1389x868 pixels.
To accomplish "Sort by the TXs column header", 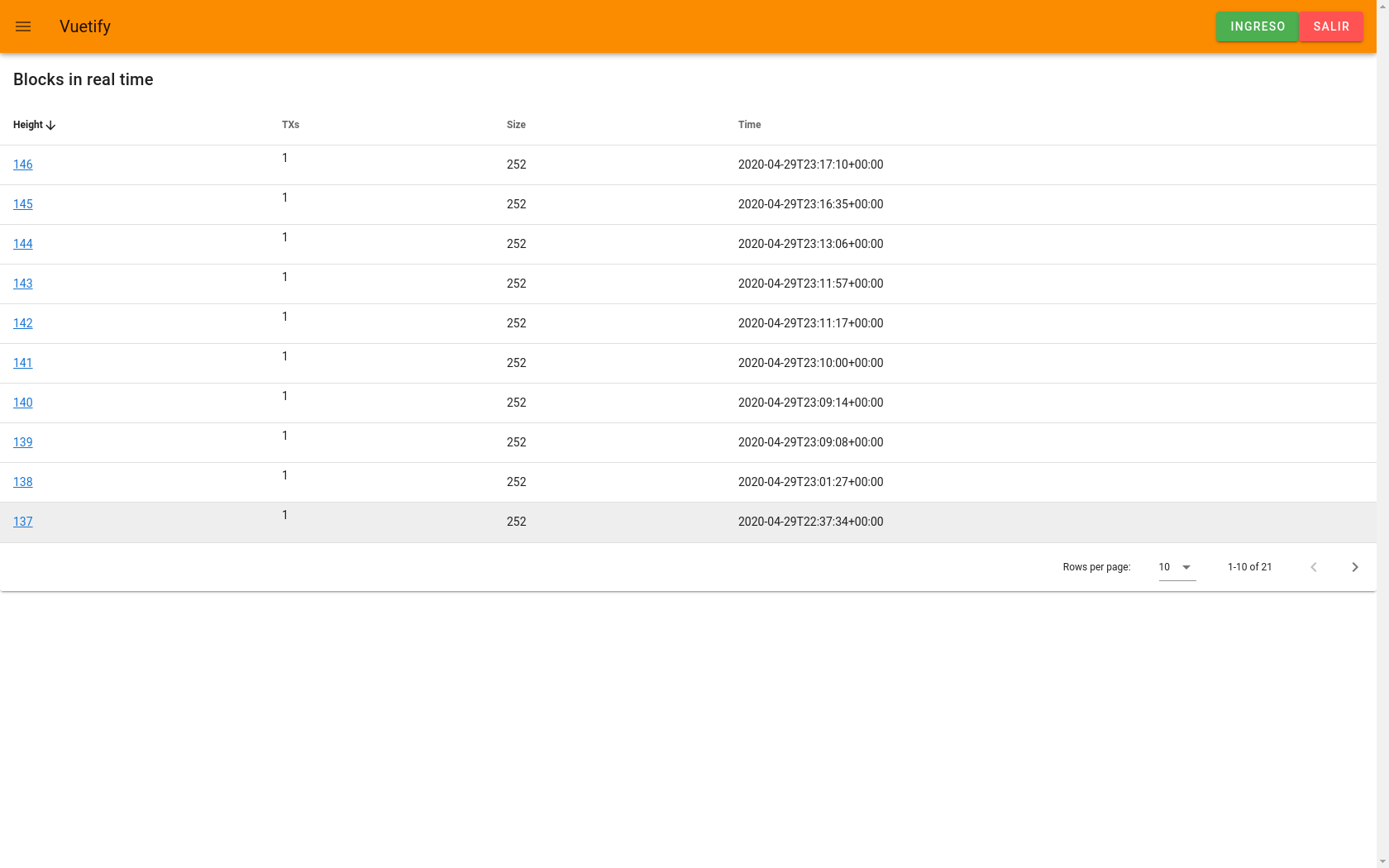I will 290,125.
